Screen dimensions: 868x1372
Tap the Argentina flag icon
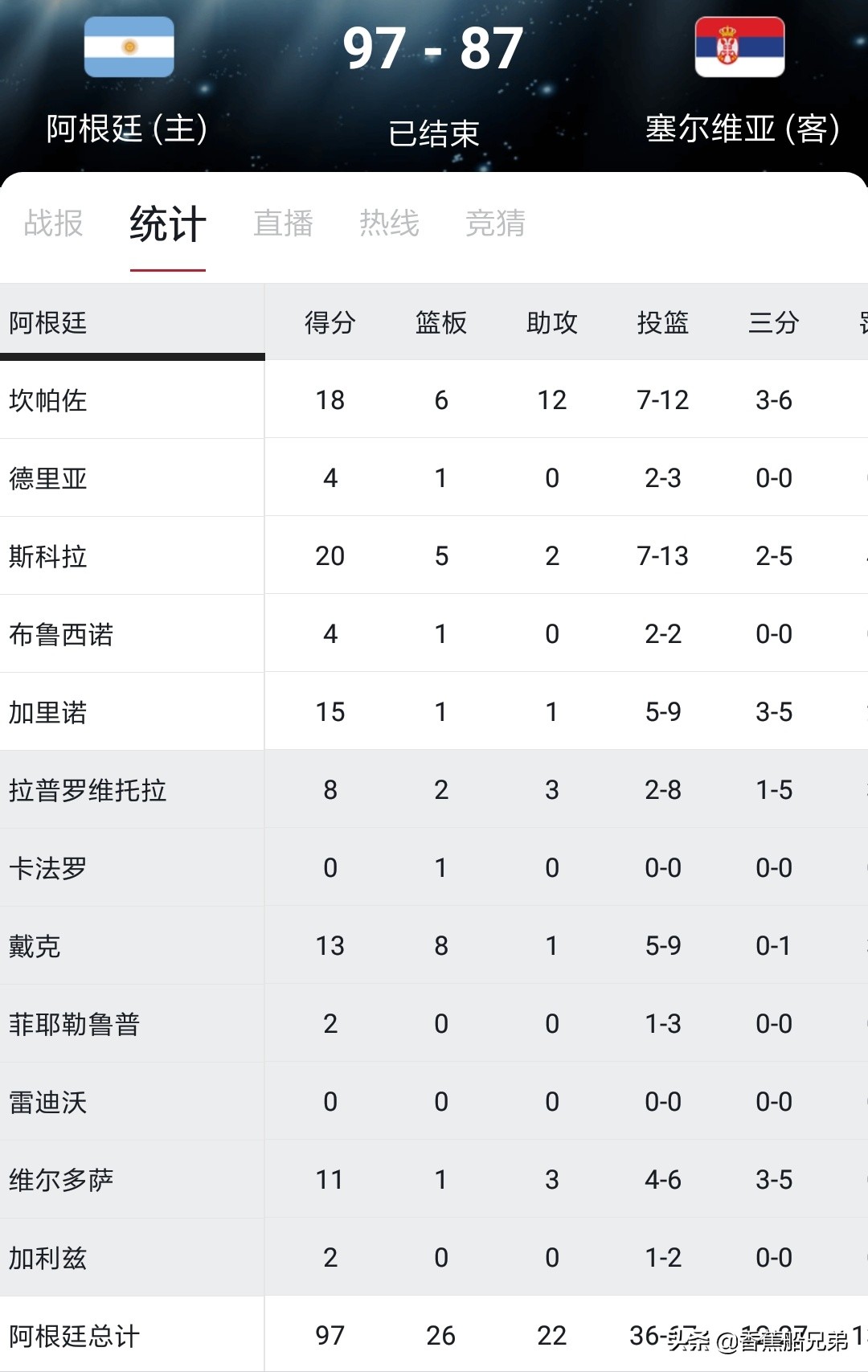pyautogui.click(x=129, y=47)
